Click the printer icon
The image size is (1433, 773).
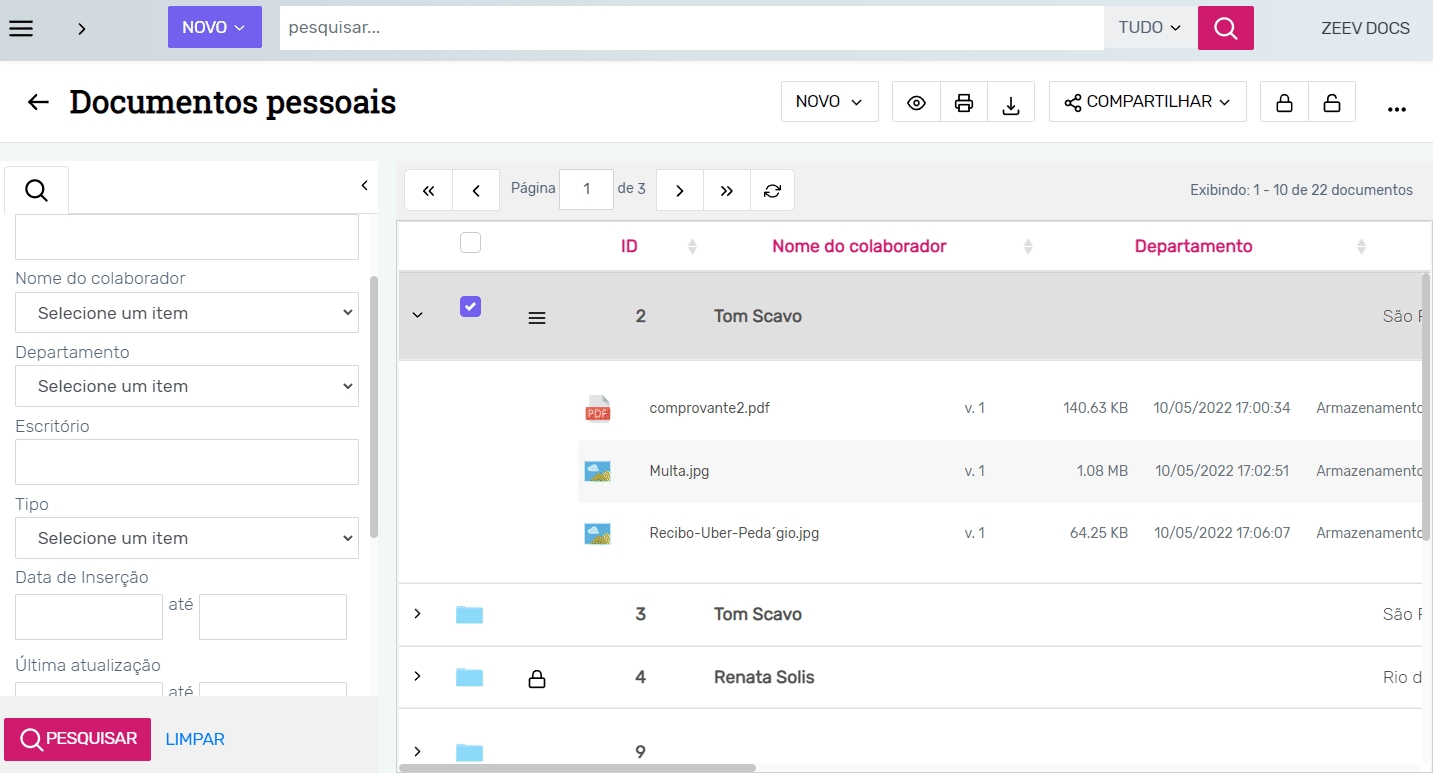964,103
